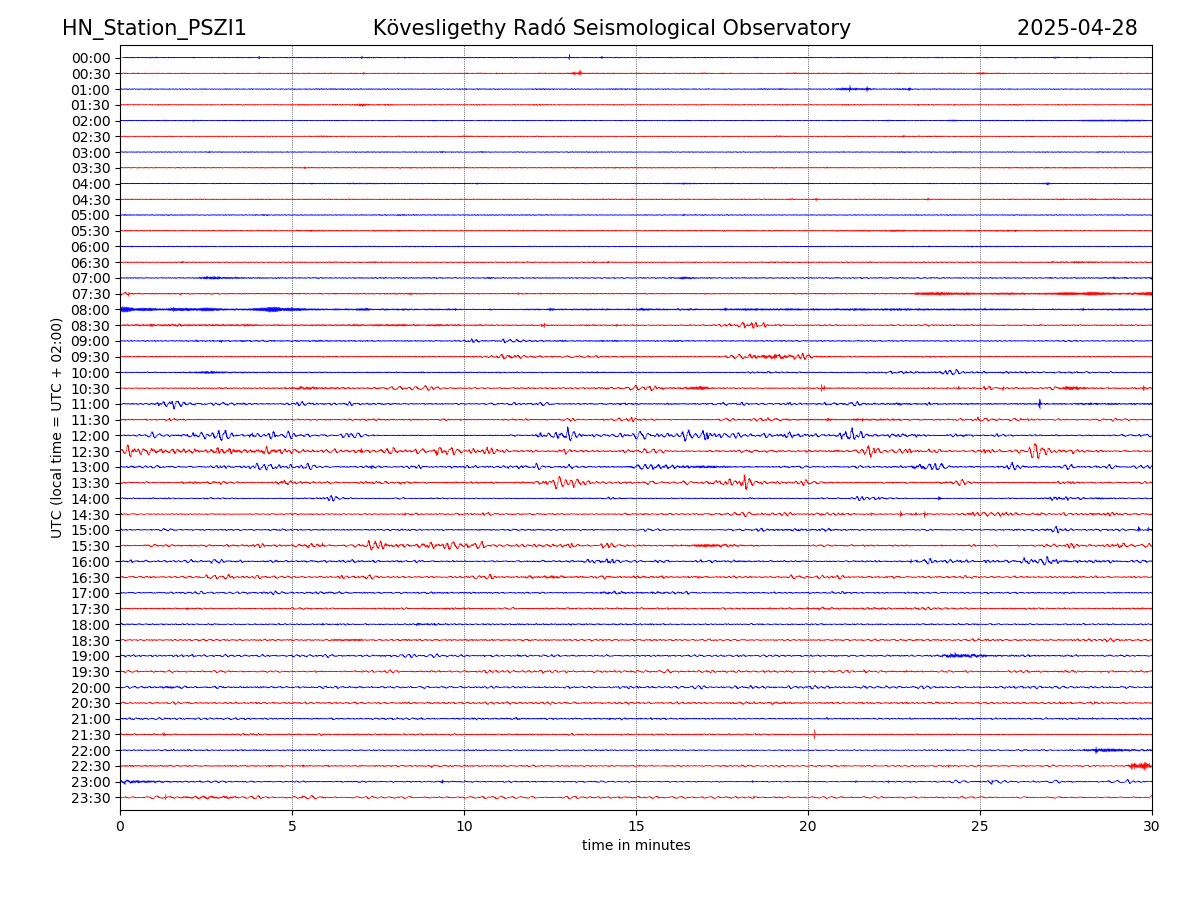
Task: Select the 00:00 row time label
Action: point(91,58)
